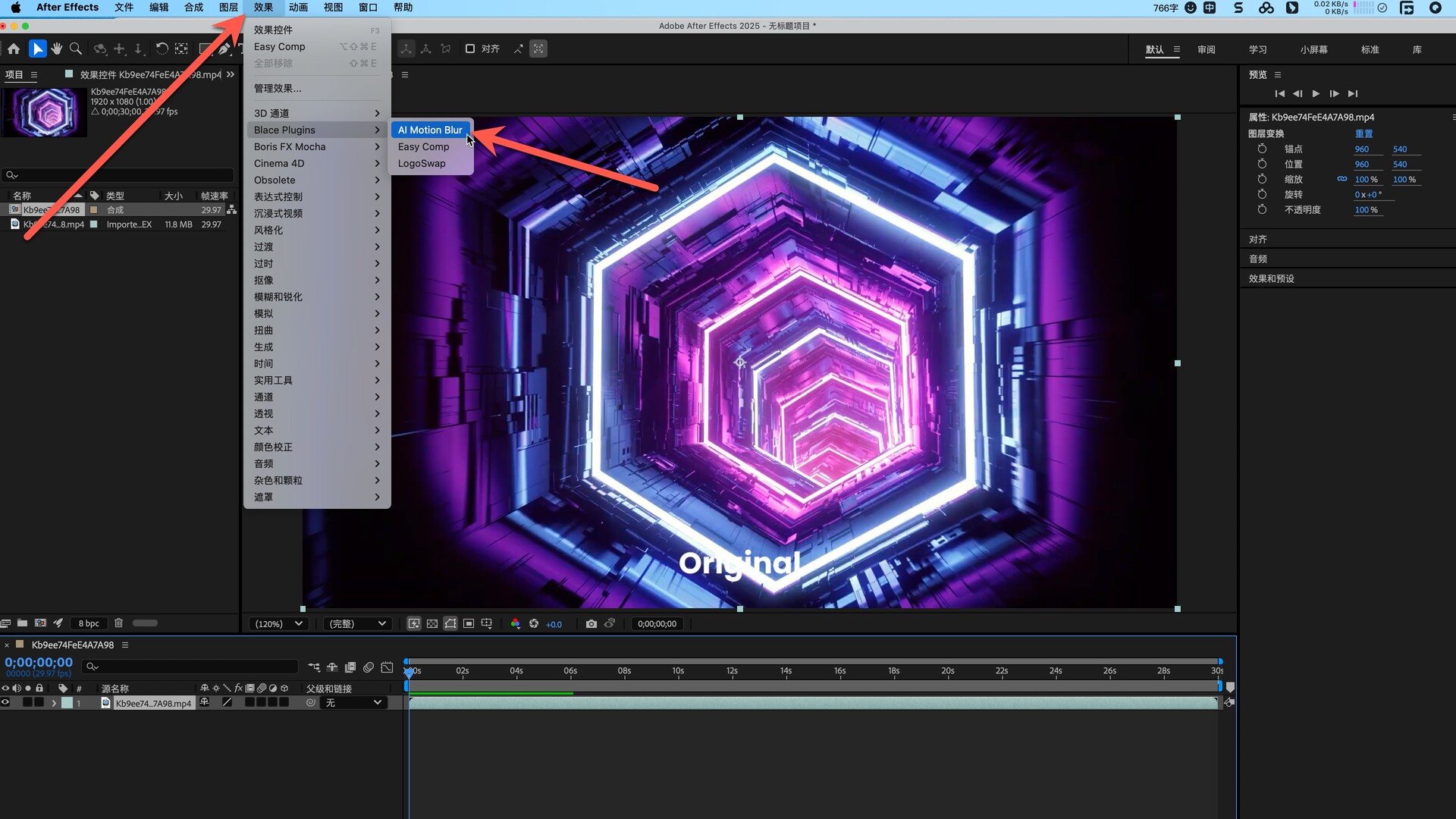Screen dimensions: 1456x819
Task: Toggle the 对齐 snapping checkbox
Action: pos(470,49)
